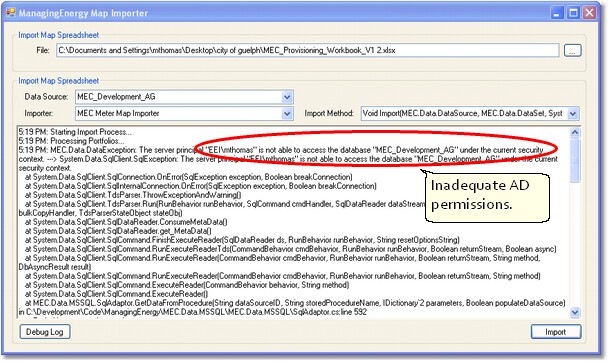Click the 'Data Source:' label
The height and width of the screenshot is (362, 608).
coord(46,97)
